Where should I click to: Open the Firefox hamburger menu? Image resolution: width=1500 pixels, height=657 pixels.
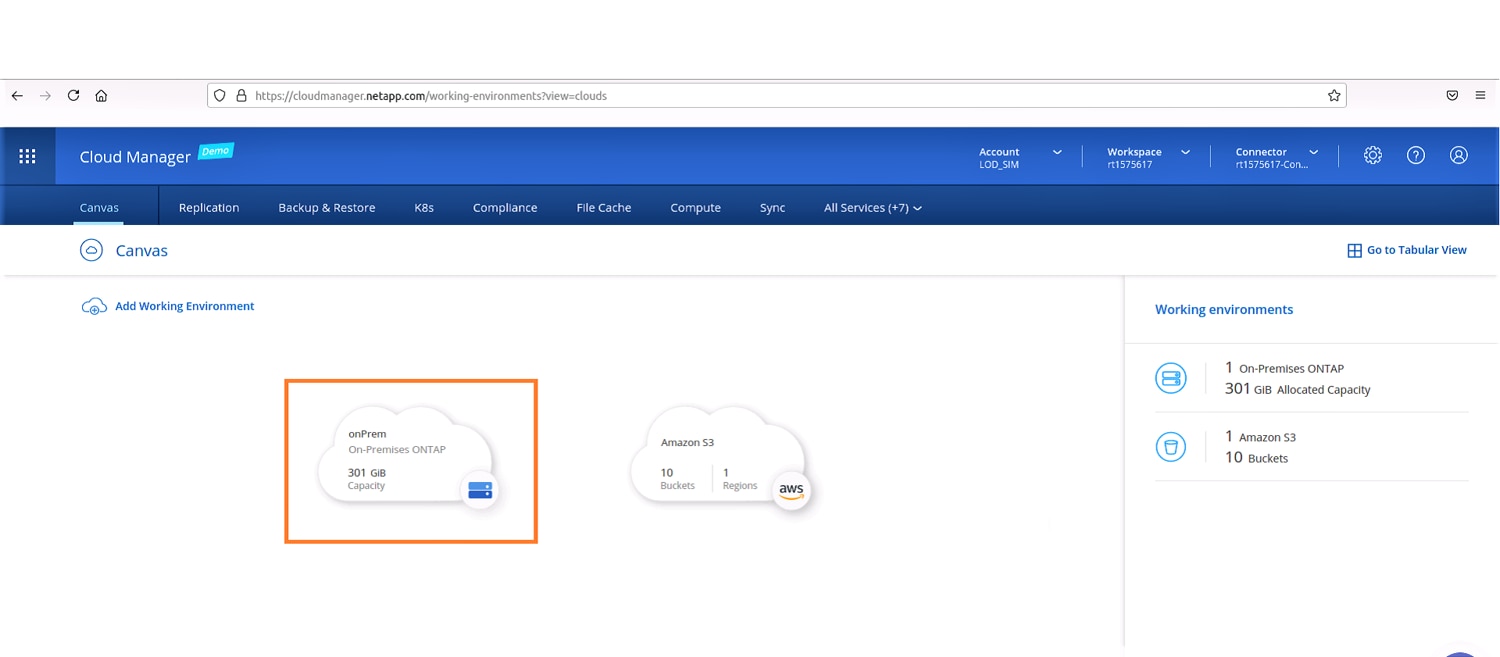[1480, 96]
